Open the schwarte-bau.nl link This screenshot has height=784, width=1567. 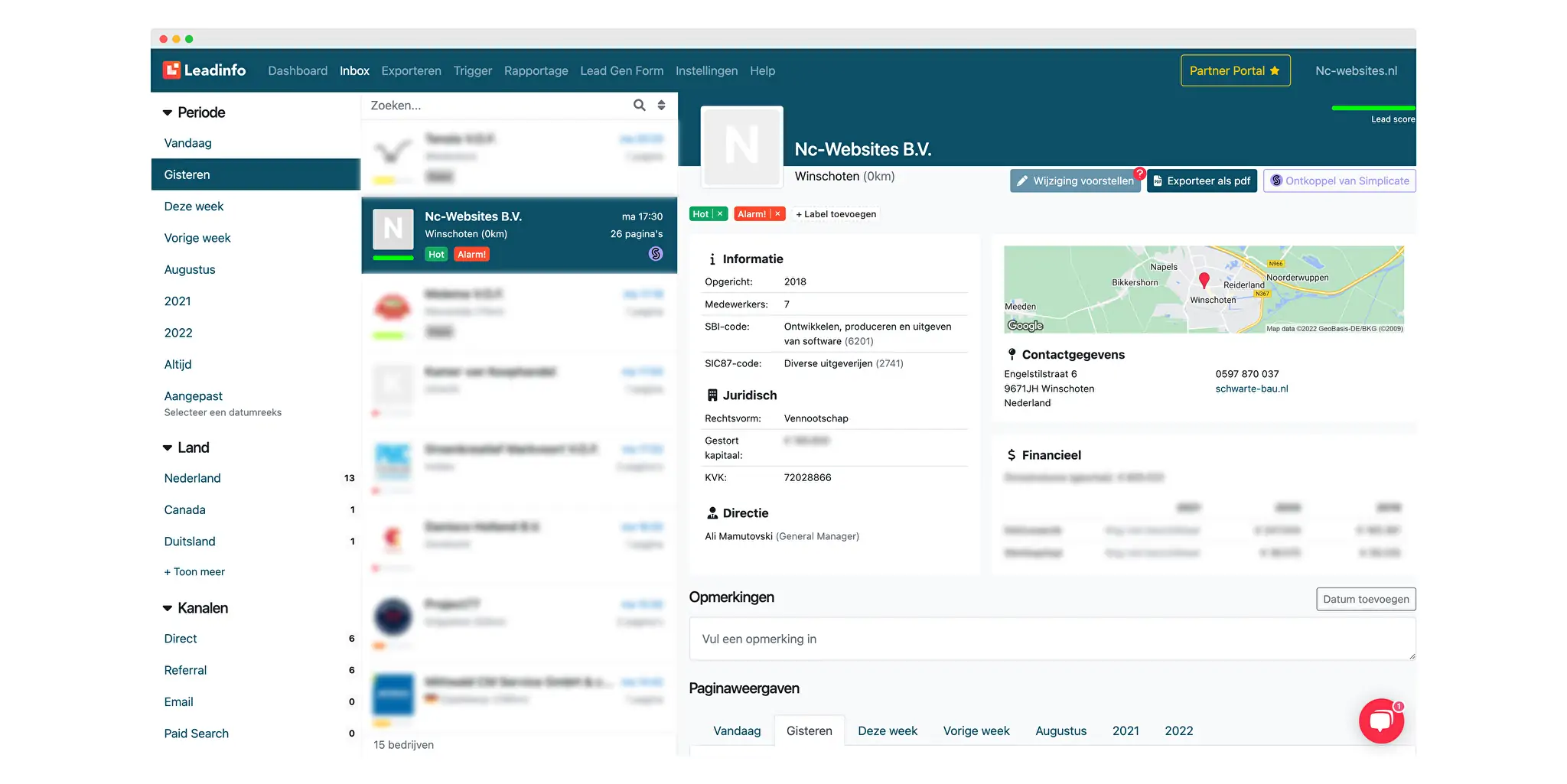(x=1252, y=389)
